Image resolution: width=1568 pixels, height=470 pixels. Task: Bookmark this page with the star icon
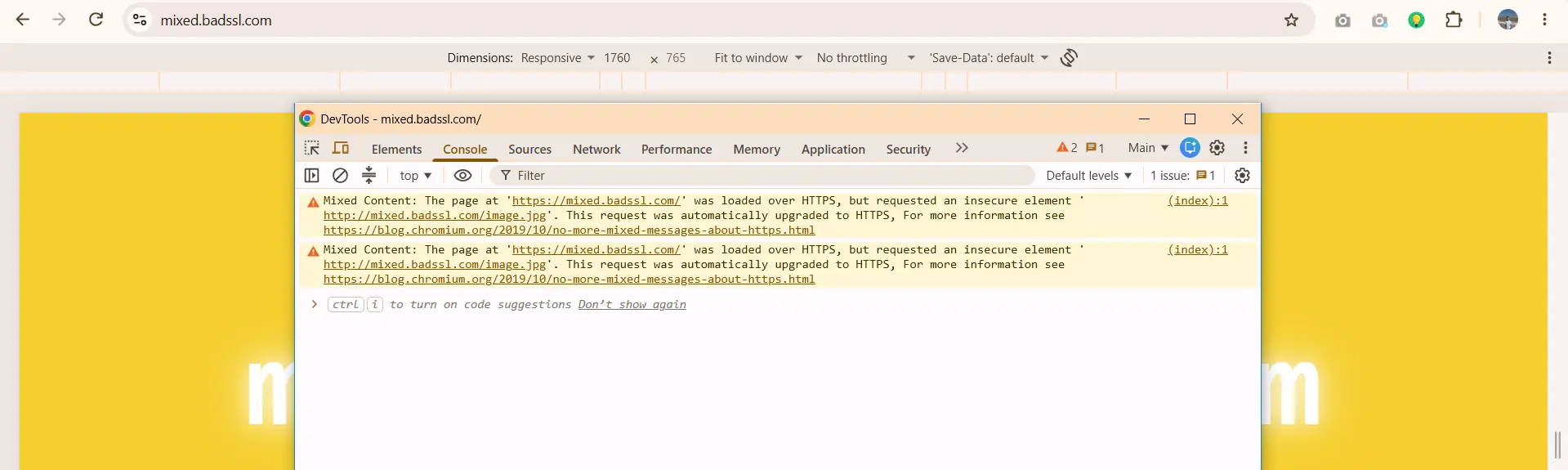pyautogui.click(x=1291, y=20)
